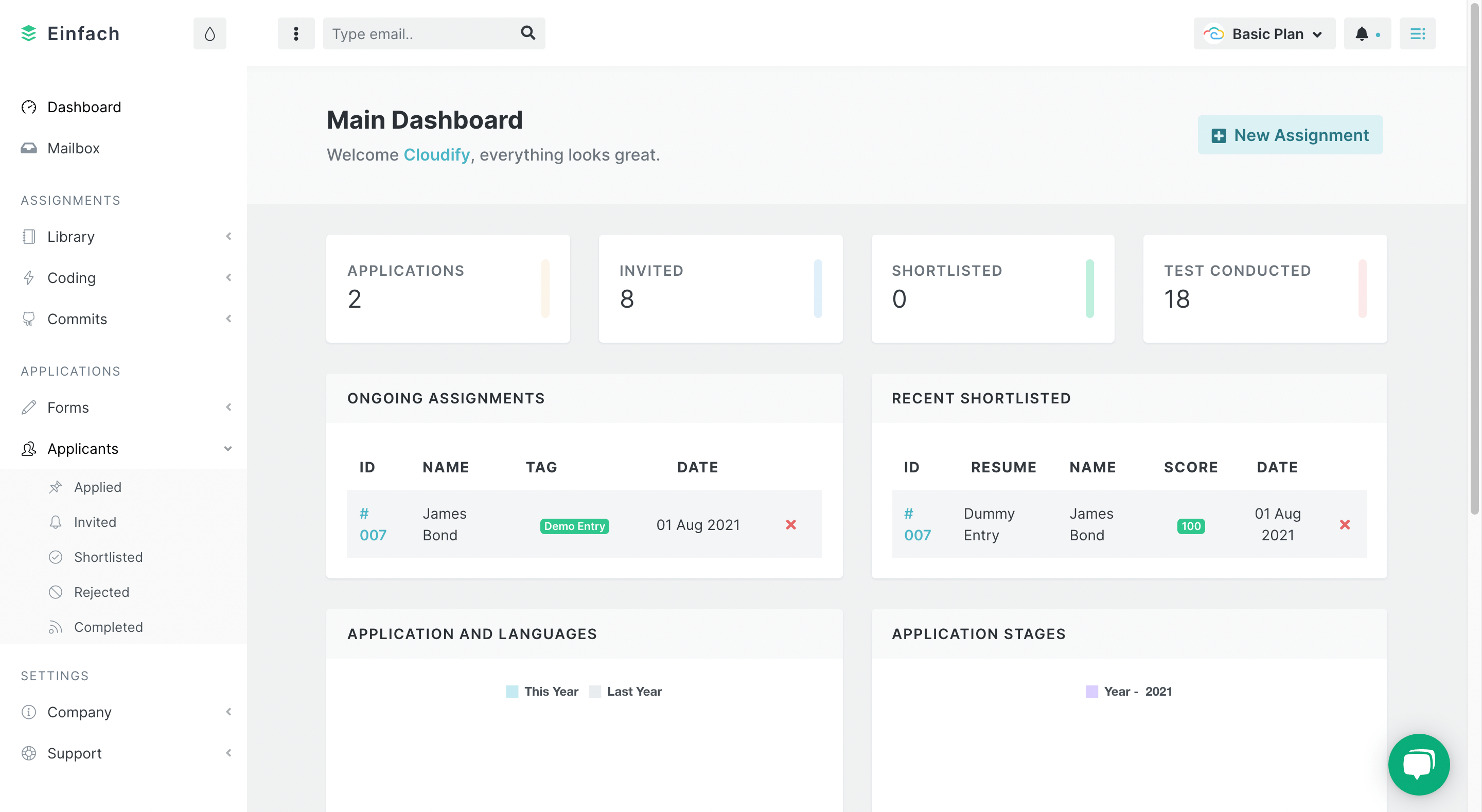Expand the Library assignments submenu
1482x812 pixels.
point(227,236)
